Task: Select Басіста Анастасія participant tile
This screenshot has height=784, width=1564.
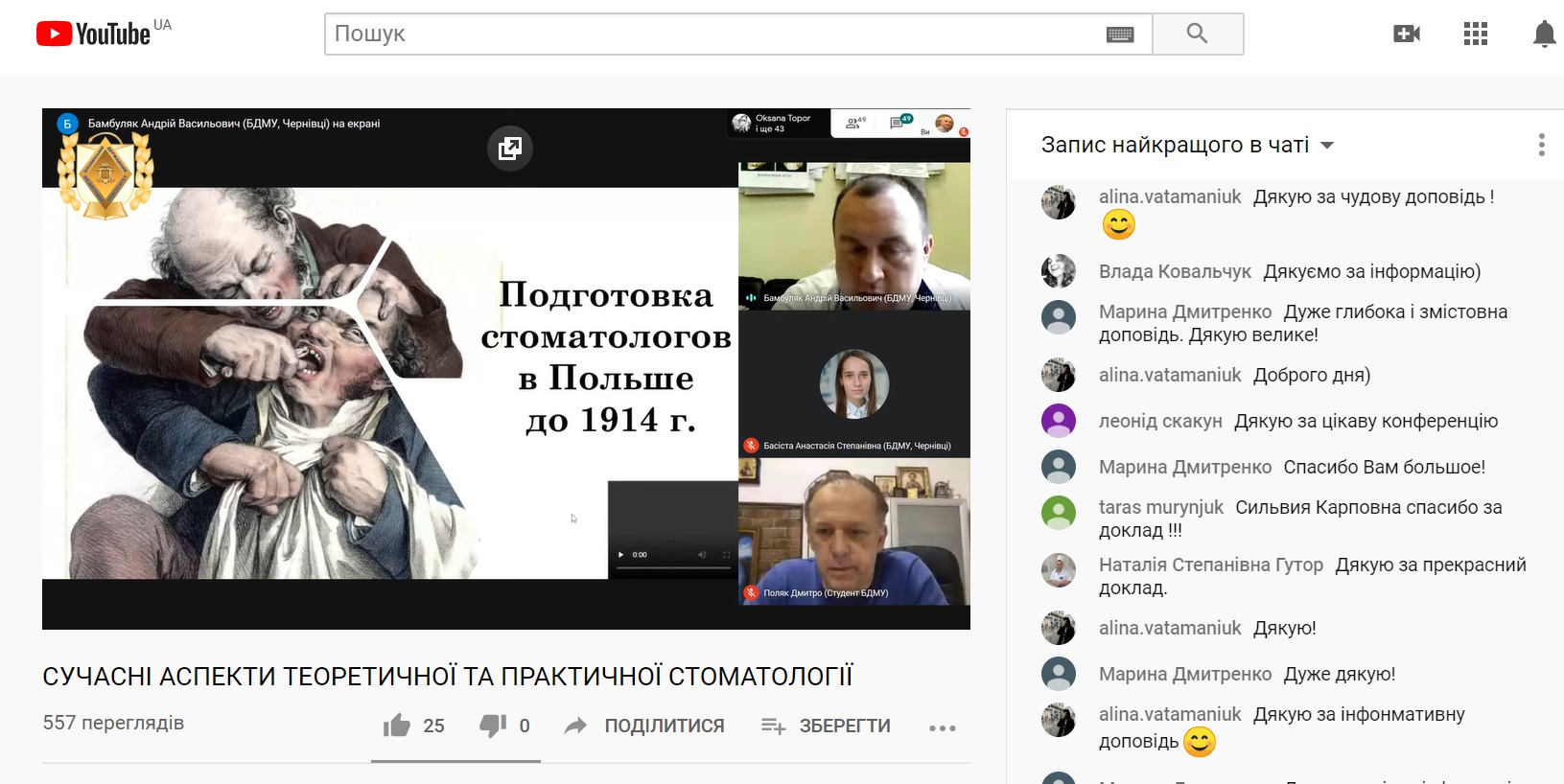Action: (x=854, y=383)
